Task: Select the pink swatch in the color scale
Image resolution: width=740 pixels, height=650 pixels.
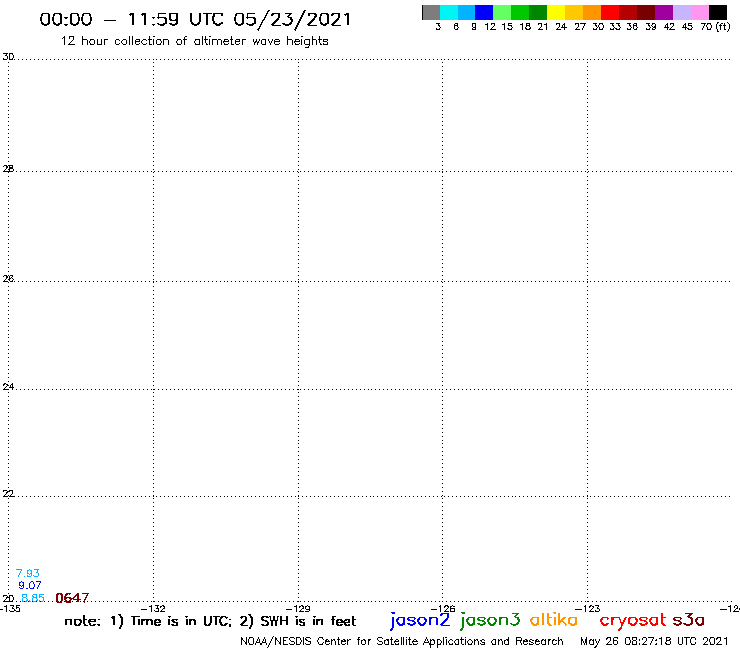Action: (x=699, y=12)
